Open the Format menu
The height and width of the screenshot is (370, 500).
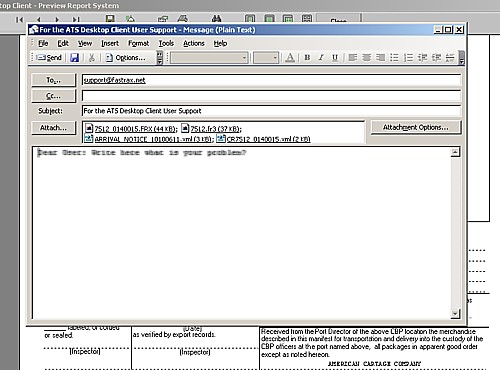tap(138, 43)
